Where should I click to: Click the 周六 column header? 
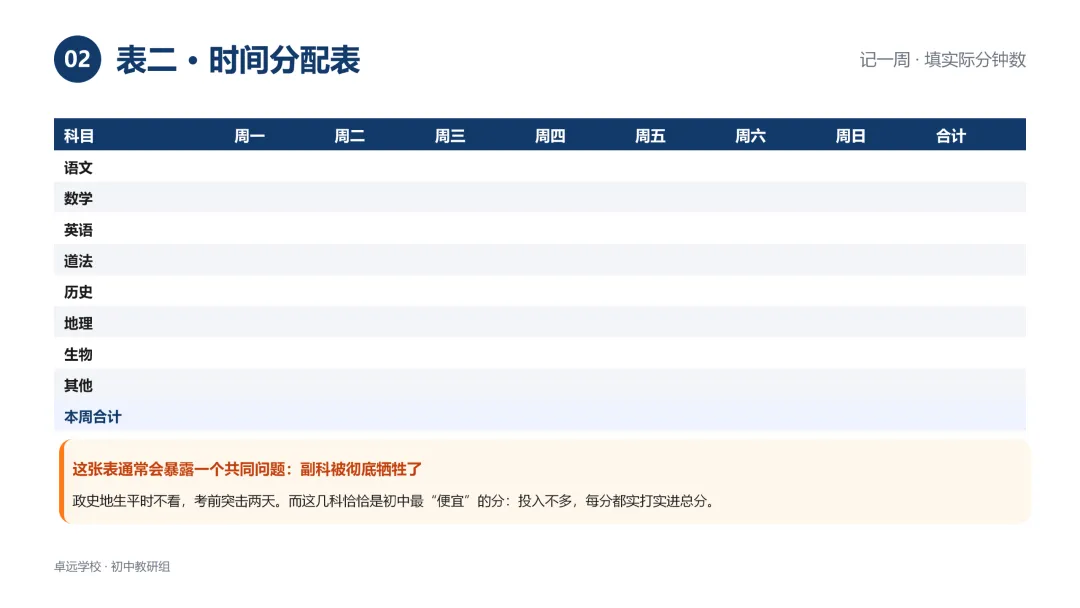750,136
